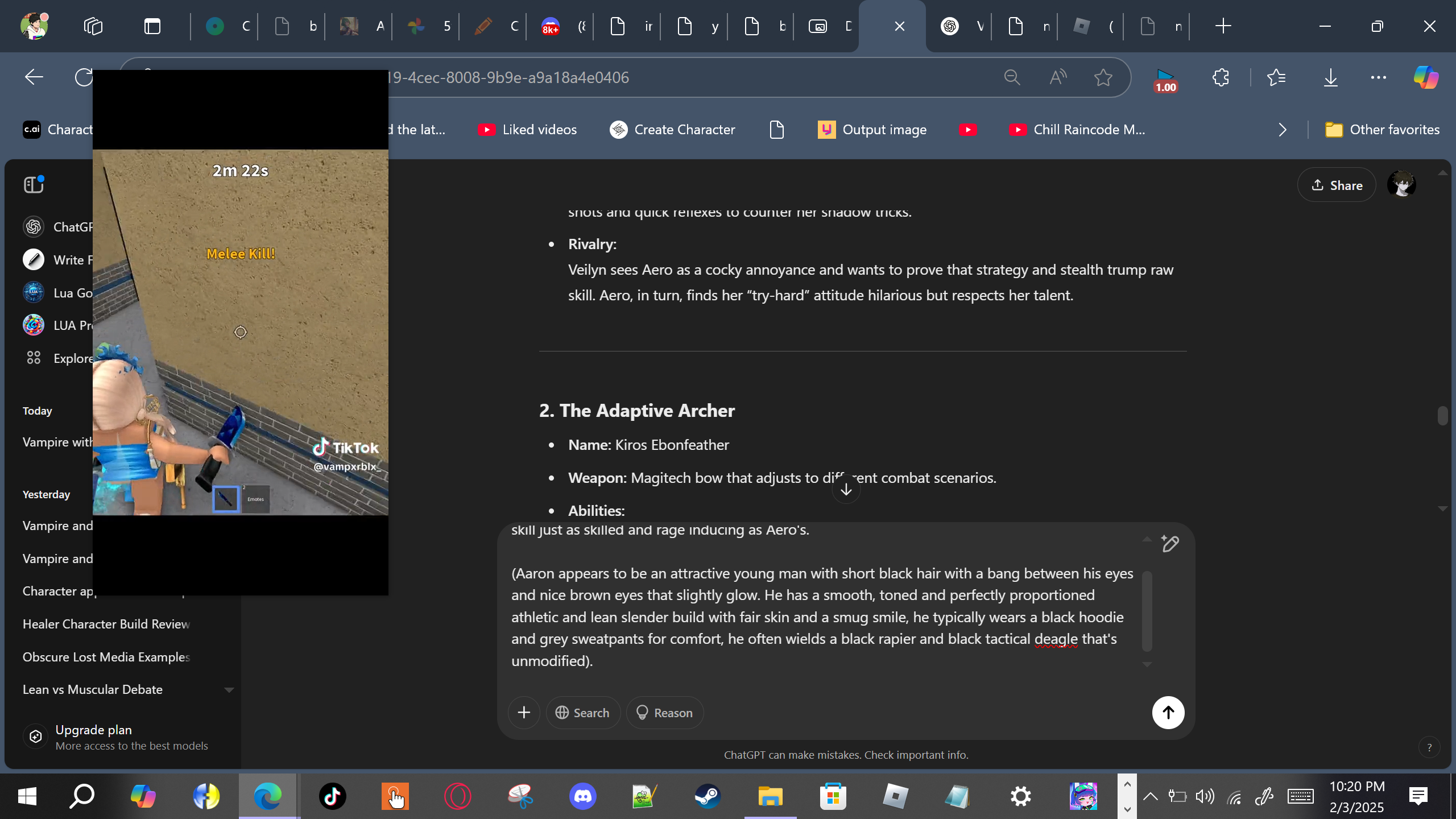The image size is (1456, 819).
Task: Open the Lean vs Muscular Debate chat
Action: pos(93,689)
